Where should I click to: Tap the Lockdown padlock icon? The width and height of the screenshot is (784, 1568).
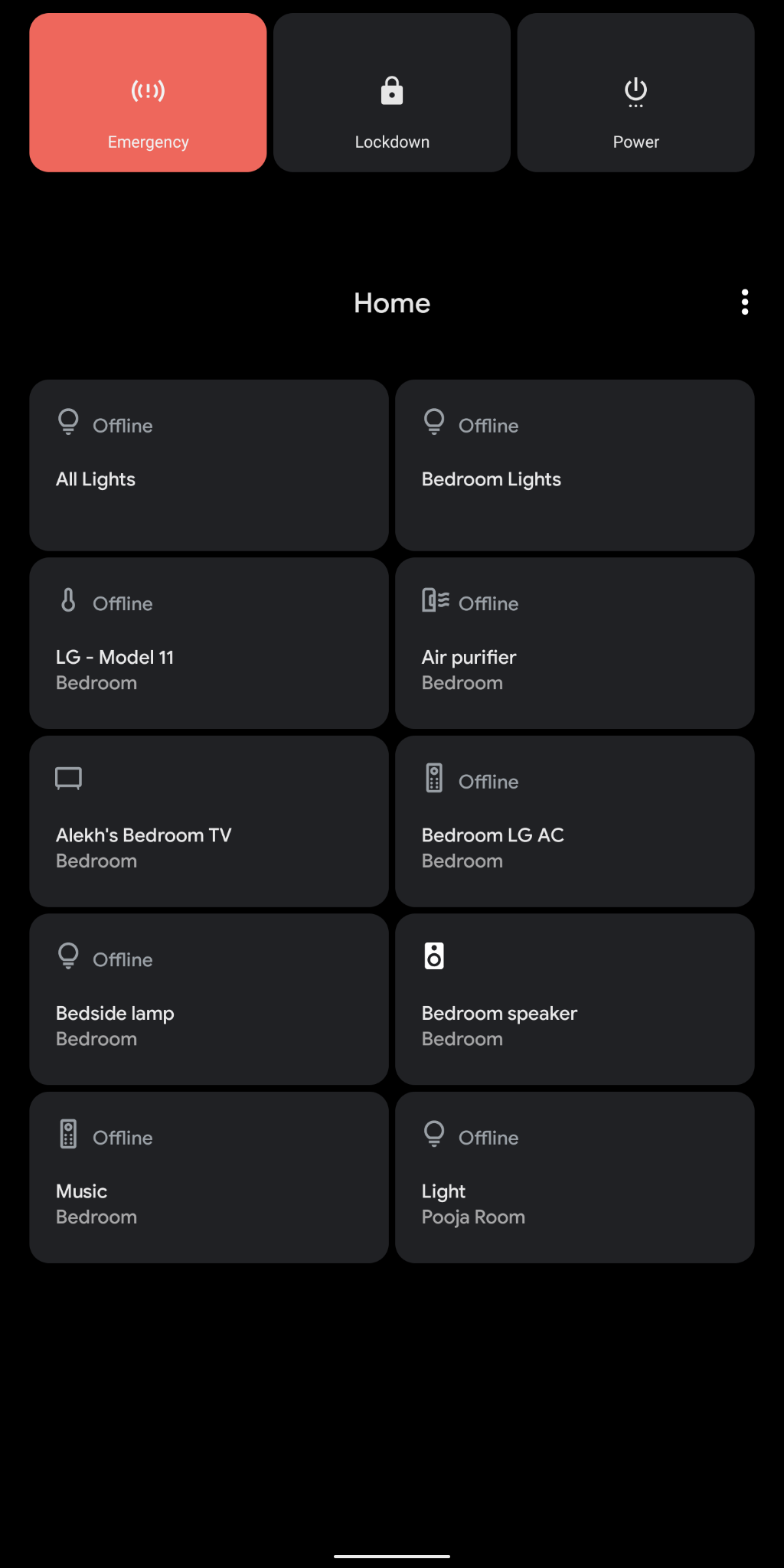(x=392, y=90)
